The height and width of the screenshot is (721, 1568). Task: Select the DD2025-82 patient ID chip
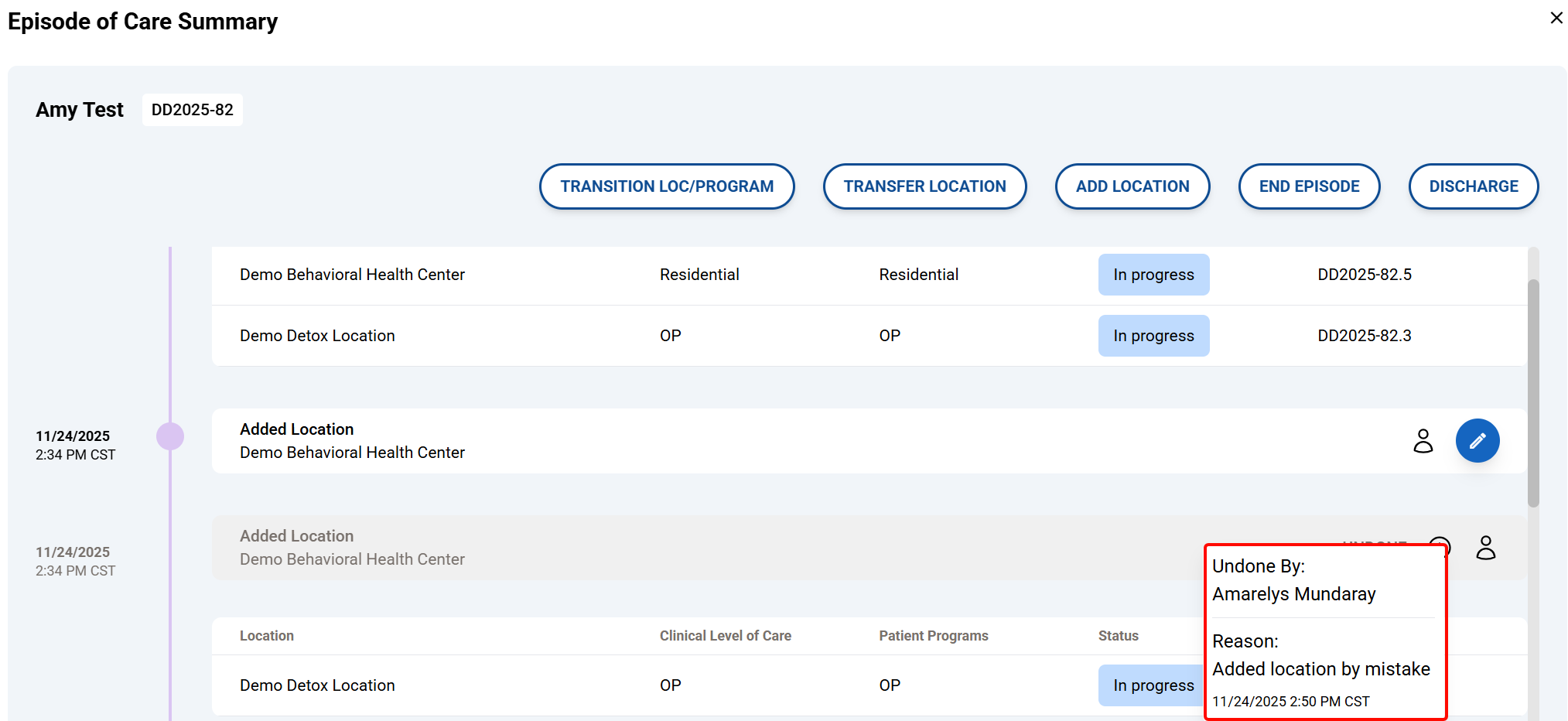pos(193,110)
